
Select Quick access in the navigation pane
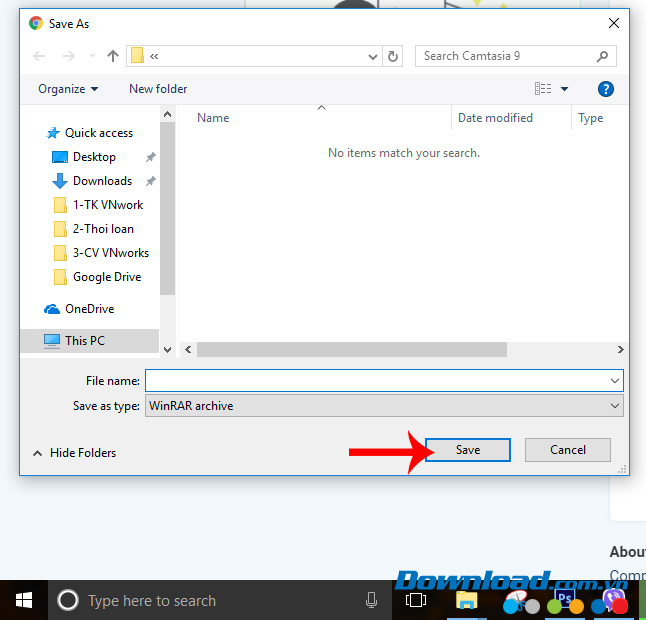[90, 133]
